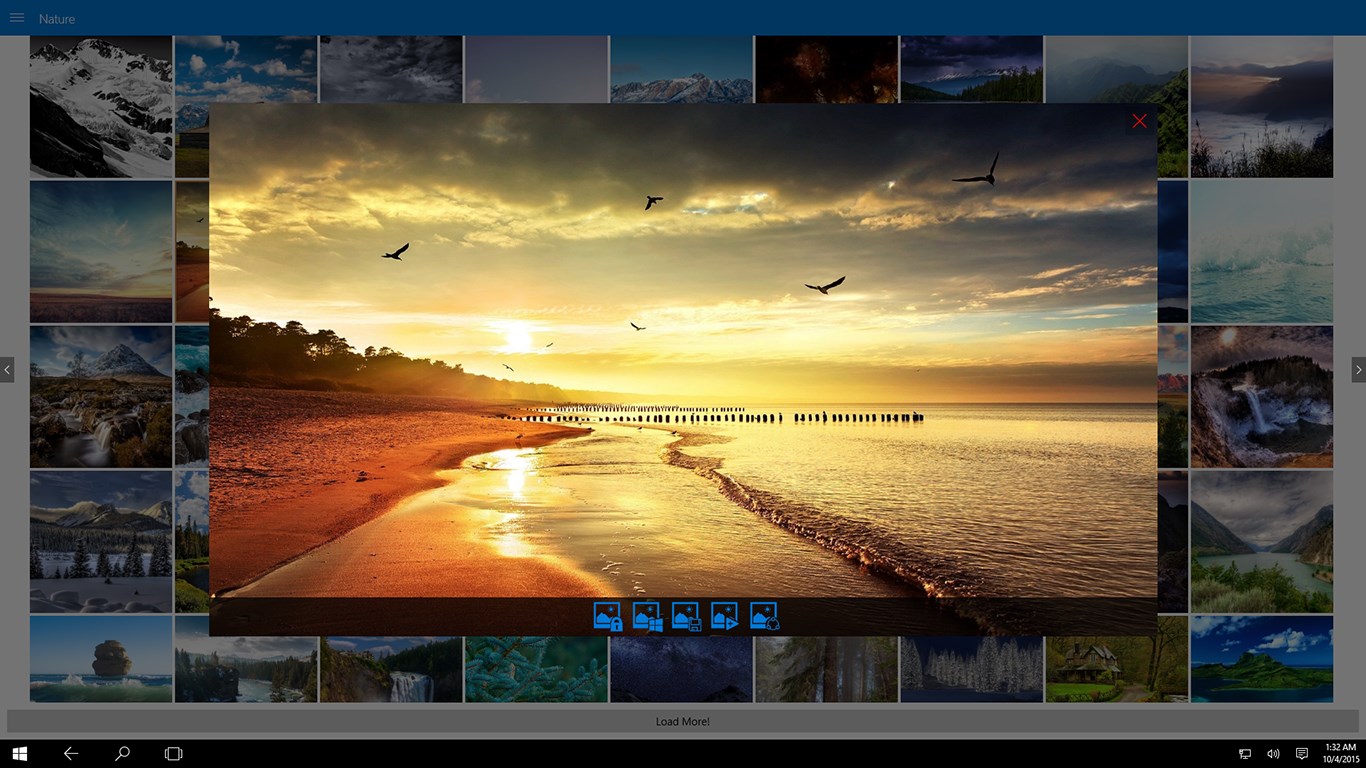Open Task View on the taskbar

[174, 753]
